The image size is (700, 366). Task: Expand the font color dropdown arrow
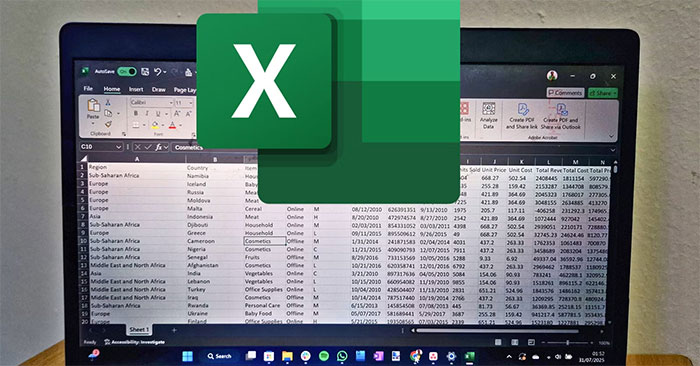180,125
